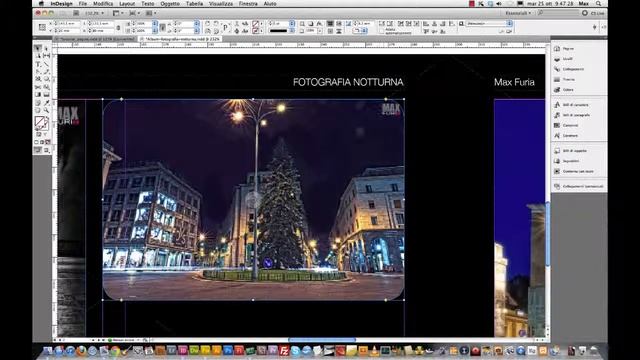
Task: Click the stroke weight field
Action: click(280, 24)
